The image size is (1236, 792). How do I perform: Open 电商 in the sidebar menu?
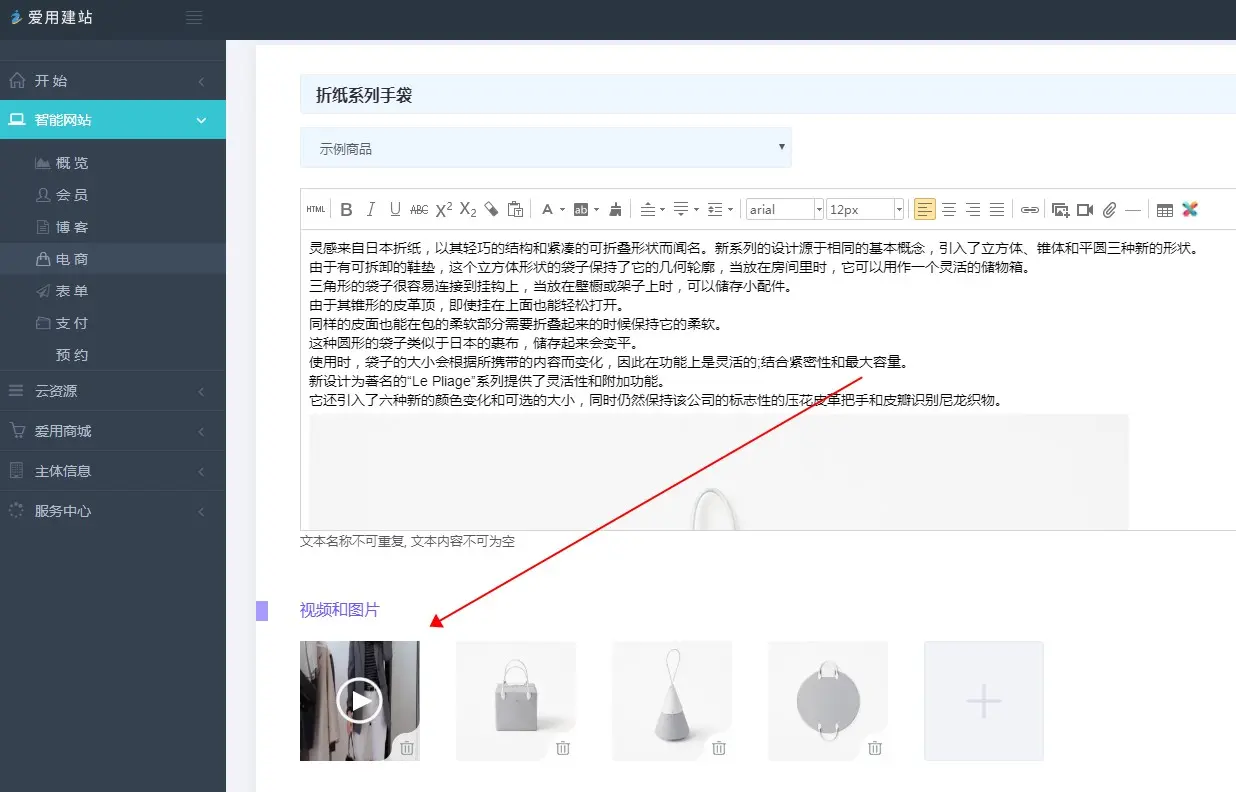(x=72, y=259)
